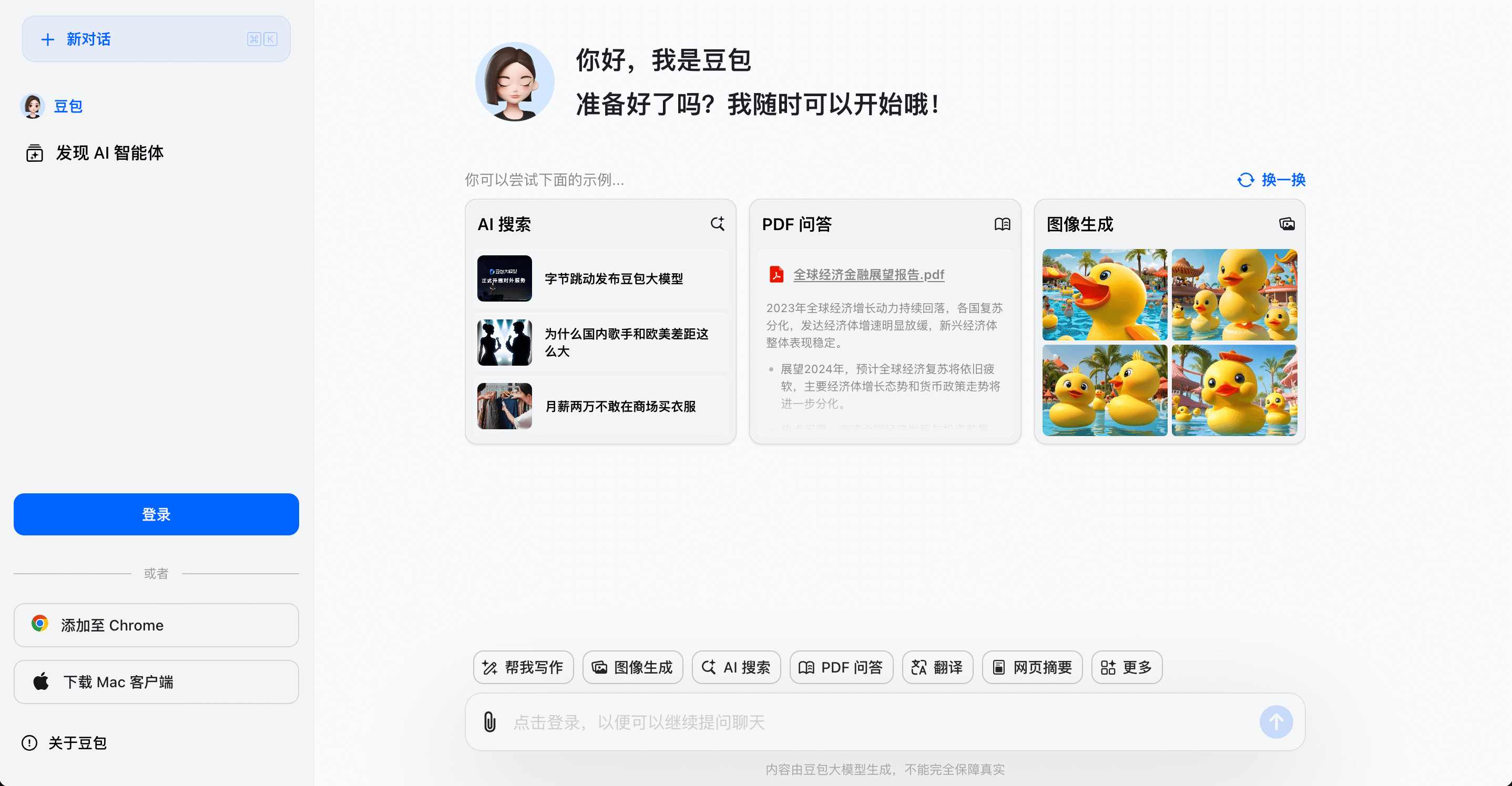Open the 网页摘要 tool
Screen dimensions: 1512x786
[x=1031, y=667]
